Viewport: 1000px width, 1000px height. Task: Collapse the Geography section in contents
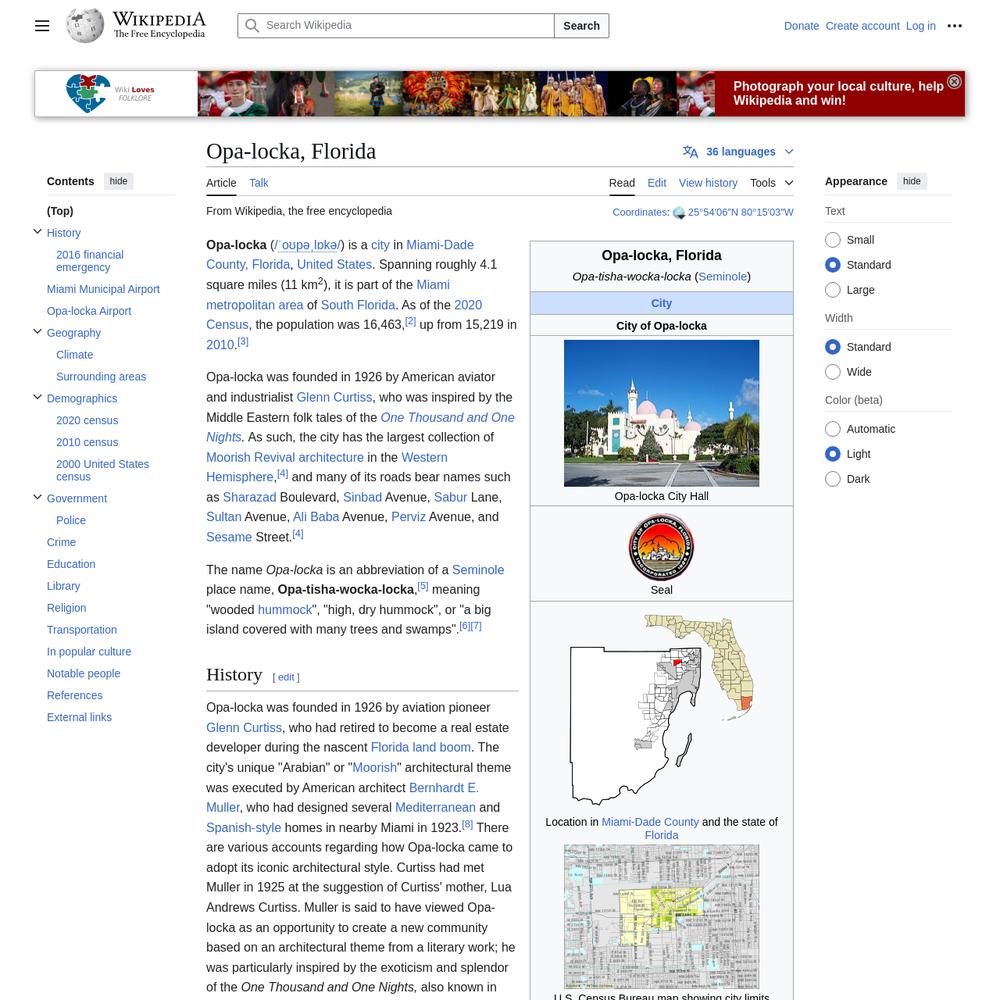coord(38,332)
